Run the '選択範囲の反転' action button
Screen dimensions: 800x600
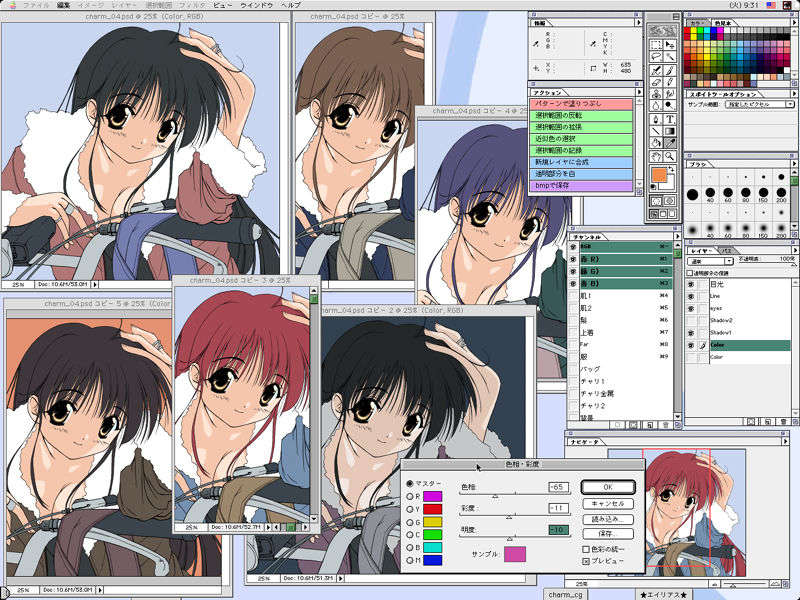tap(582, 115)
